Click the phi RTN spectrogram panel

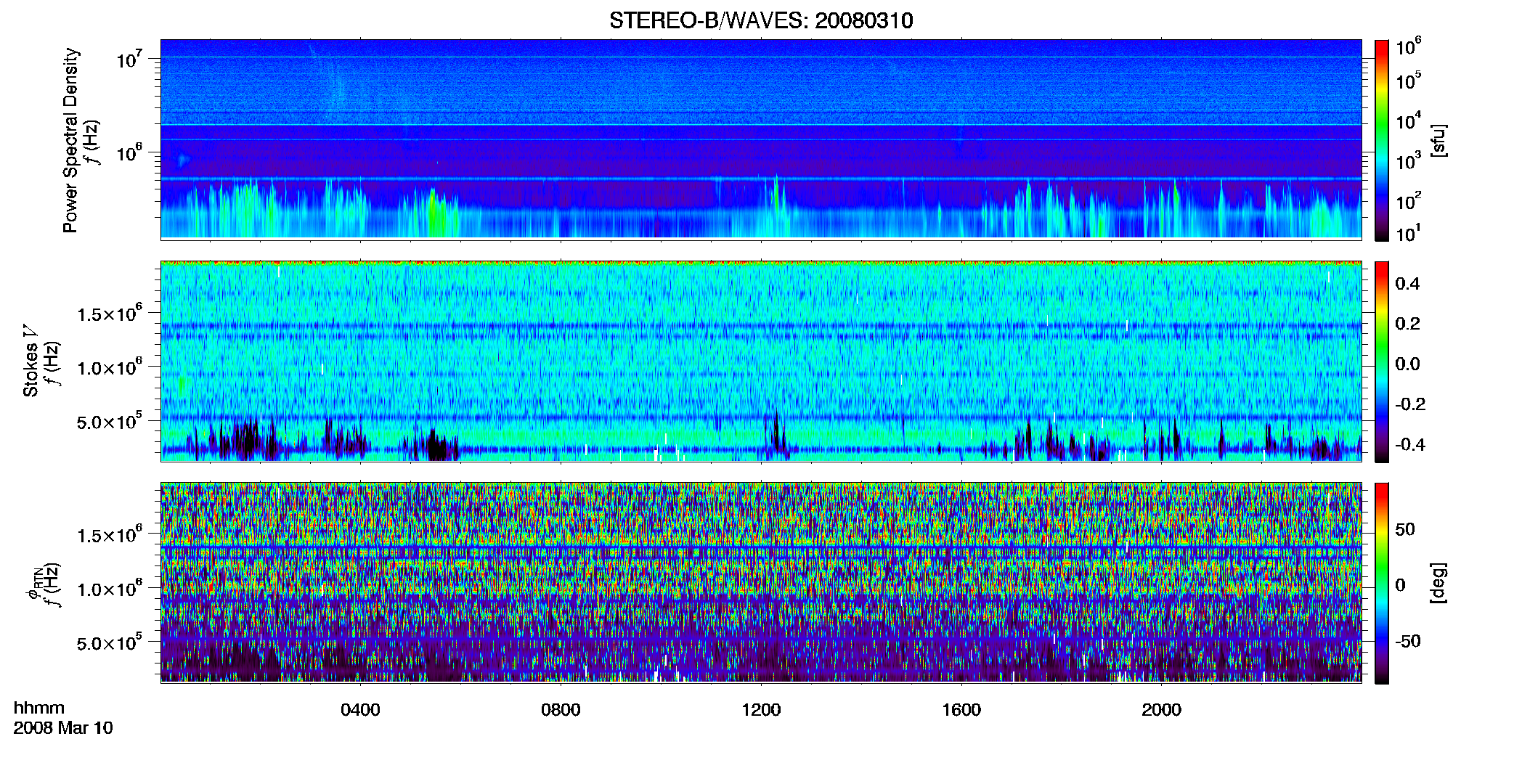(x=761, y=583)
